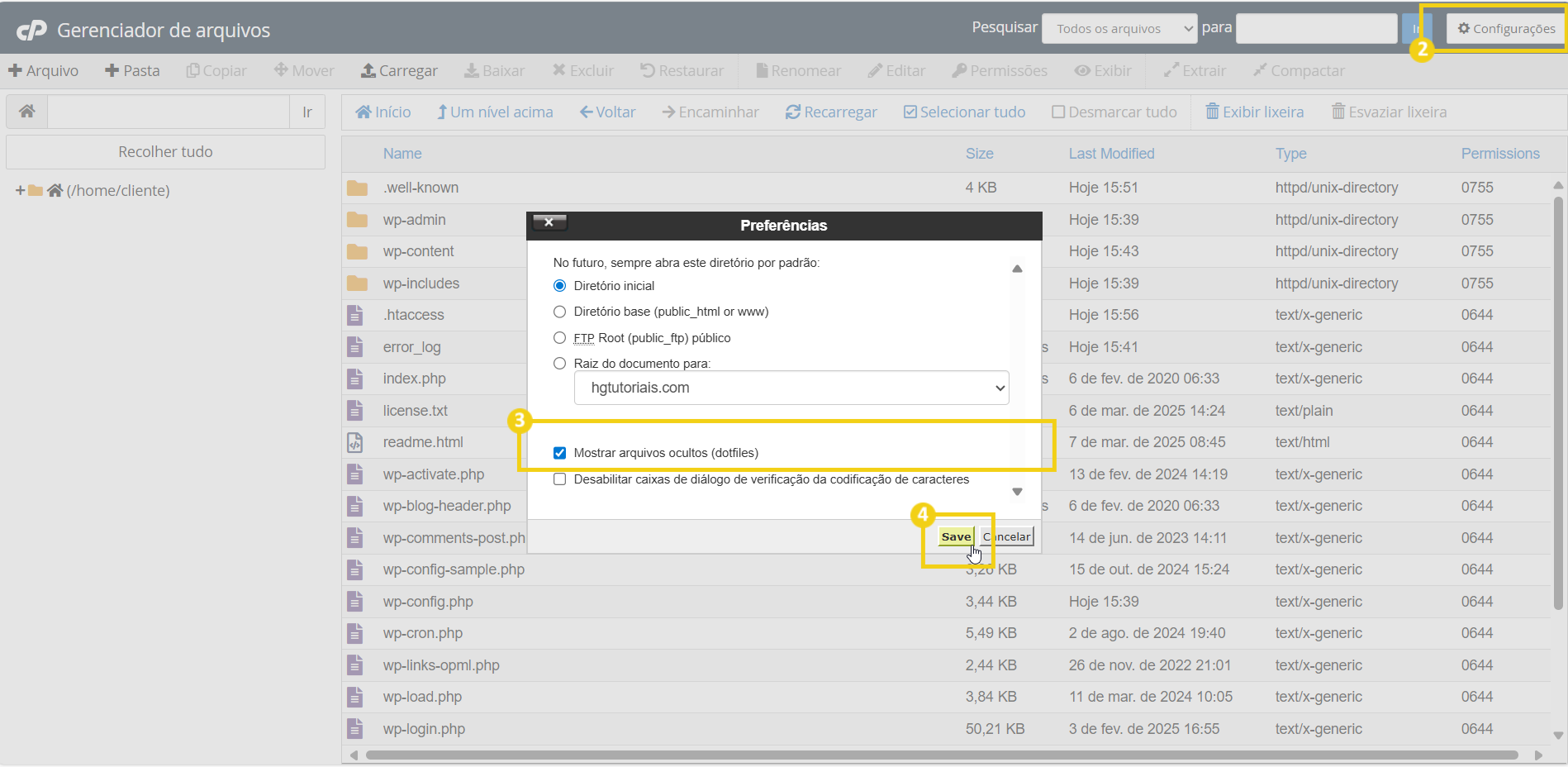Click the Recarregar refresh icon
Viewport: 1568px width, 767px height.
coord(792,112)
